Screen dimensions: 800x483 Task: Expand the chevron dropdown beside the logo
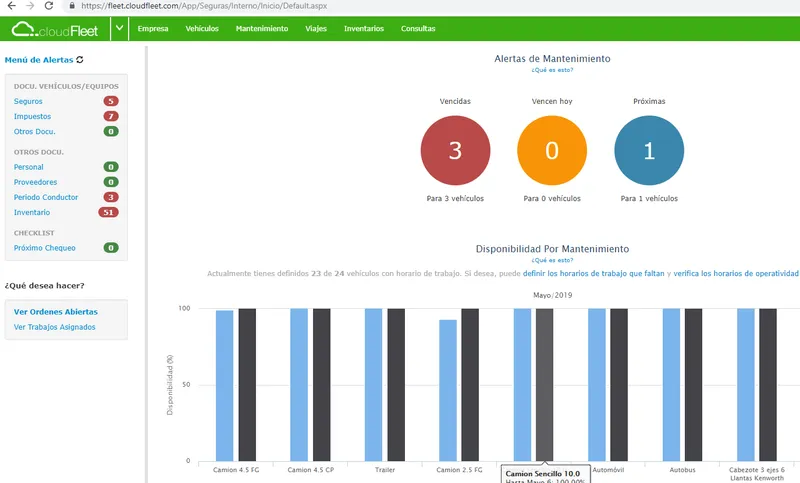(x=119, y=28)
